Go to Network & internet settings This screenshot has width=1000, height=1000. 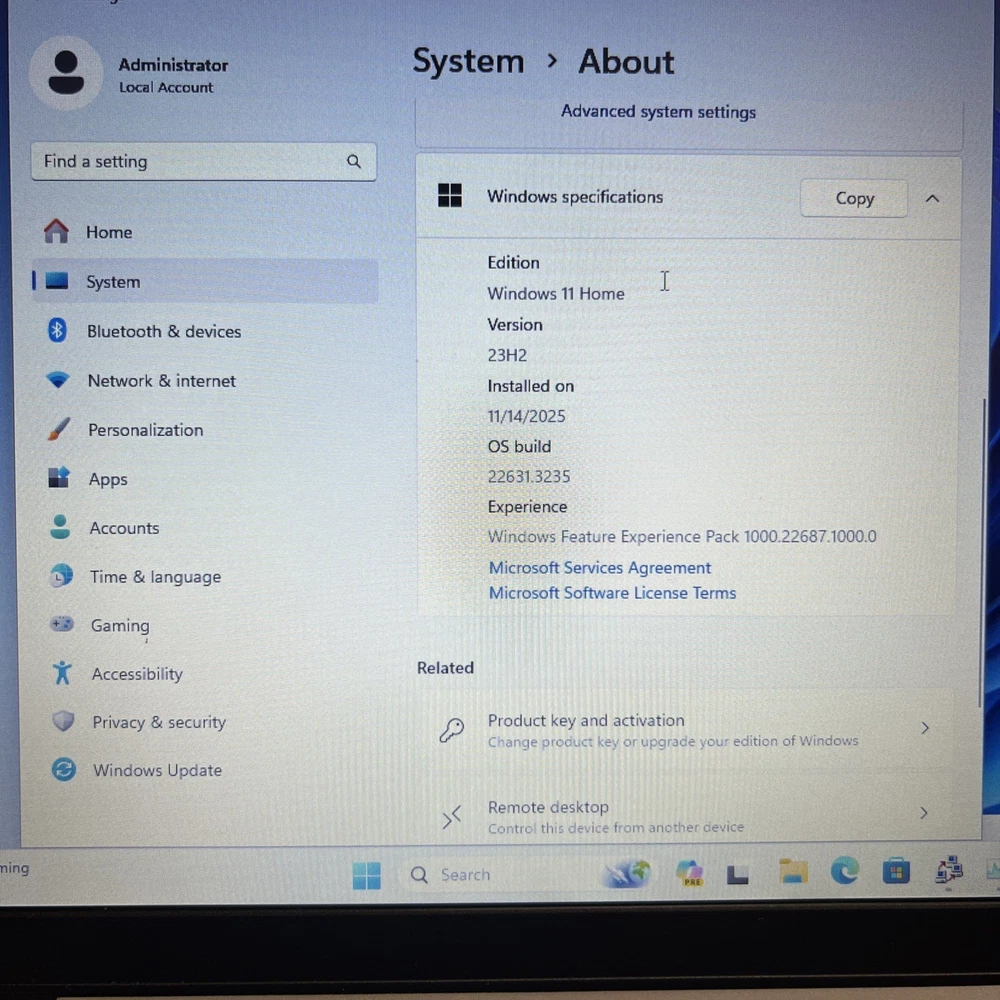click(161, 381)
